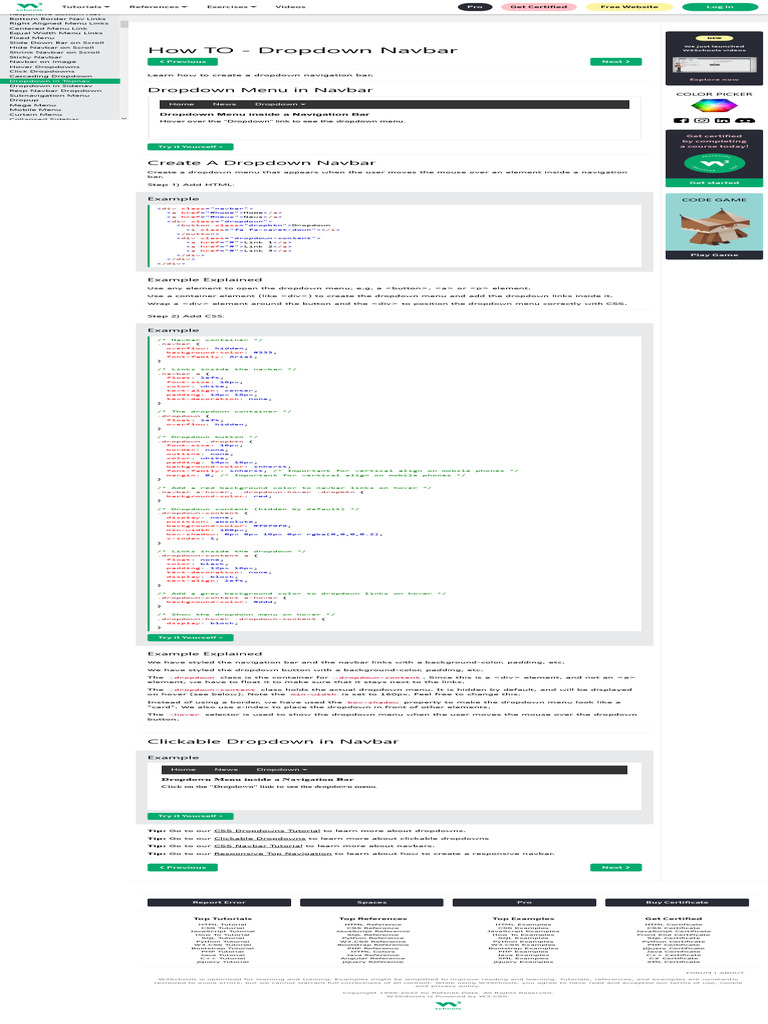Click News in the first demo navbar

coord(224,104)
